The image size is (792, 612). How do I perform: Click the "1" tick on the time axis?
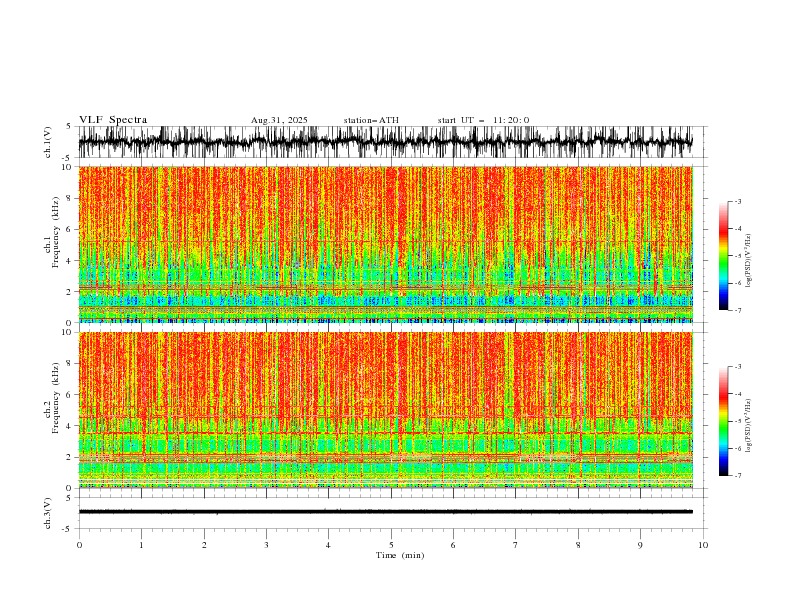[141, 545]
